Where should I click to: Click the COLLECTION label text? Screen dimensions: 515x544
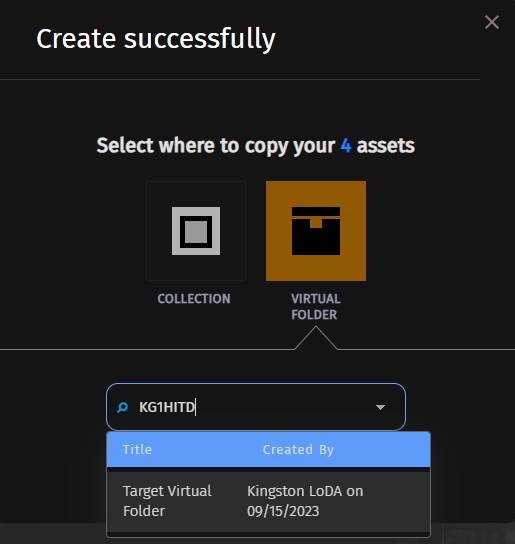pyautogui.click(x=194, y=299)
